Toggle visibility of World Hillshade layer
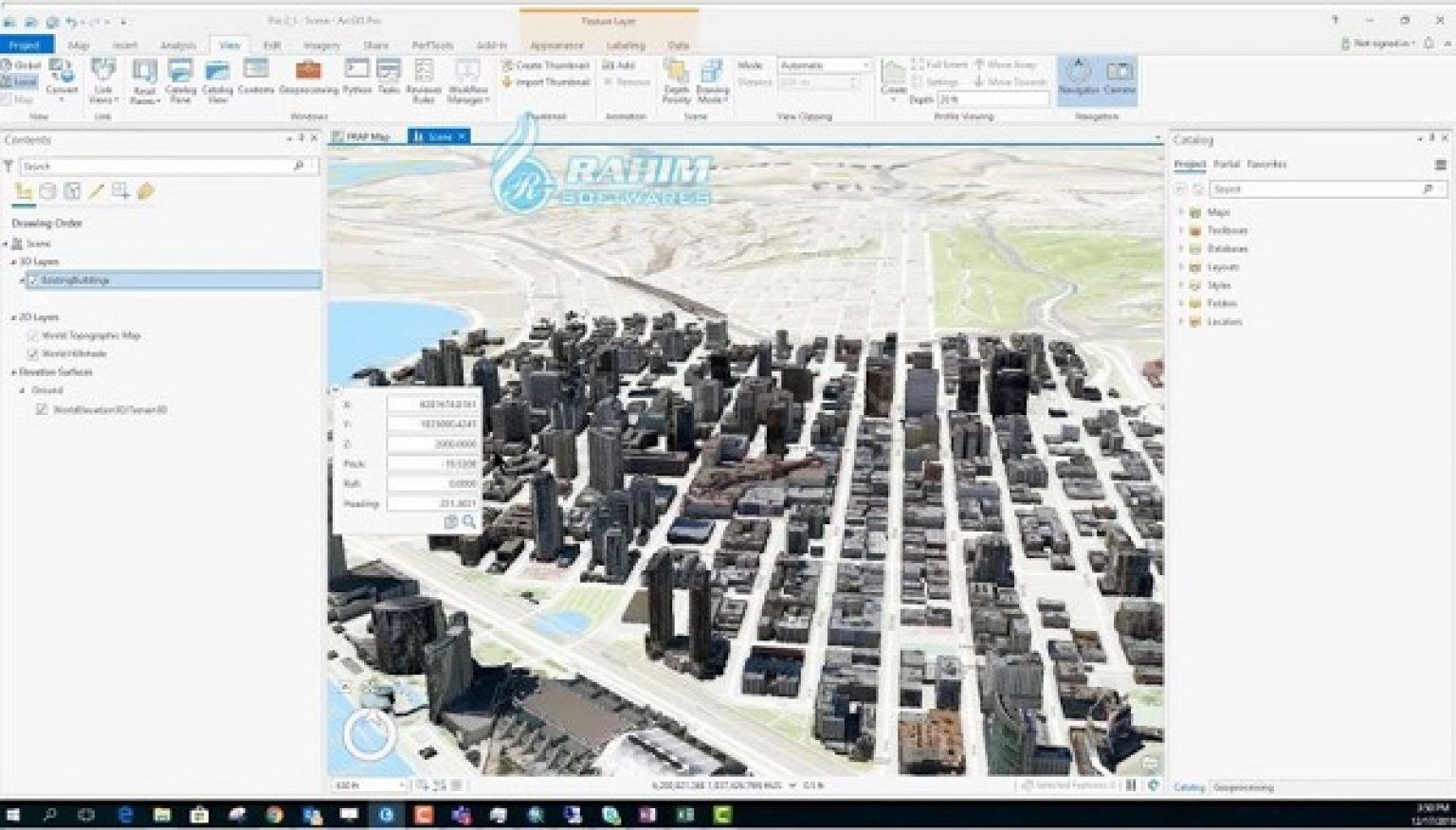This screenshot has width=1456, height=830. [32, 353]
